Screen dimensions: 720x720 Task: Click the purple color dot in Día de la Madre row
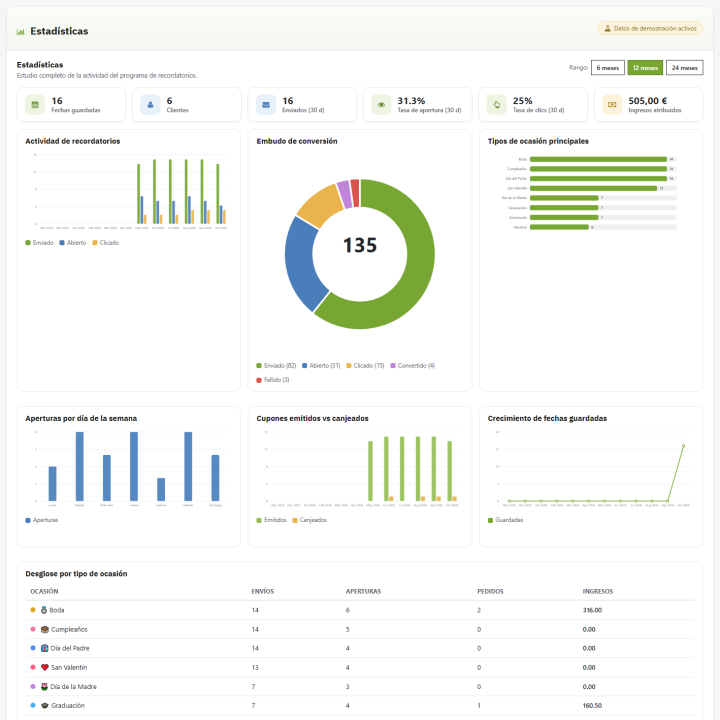(33, 686)
